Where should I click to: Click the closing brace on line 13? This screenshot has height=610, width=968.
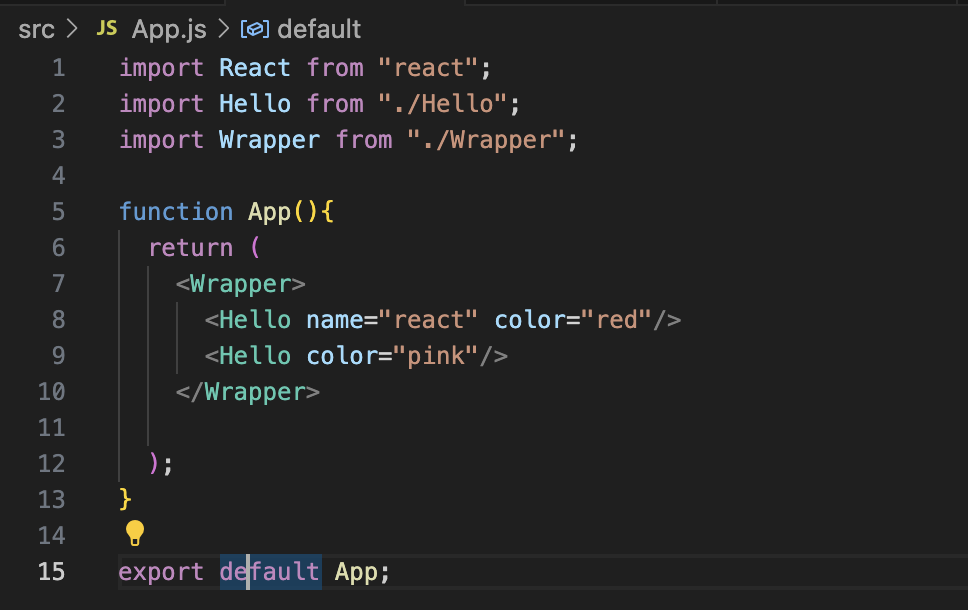coord(125,499)
